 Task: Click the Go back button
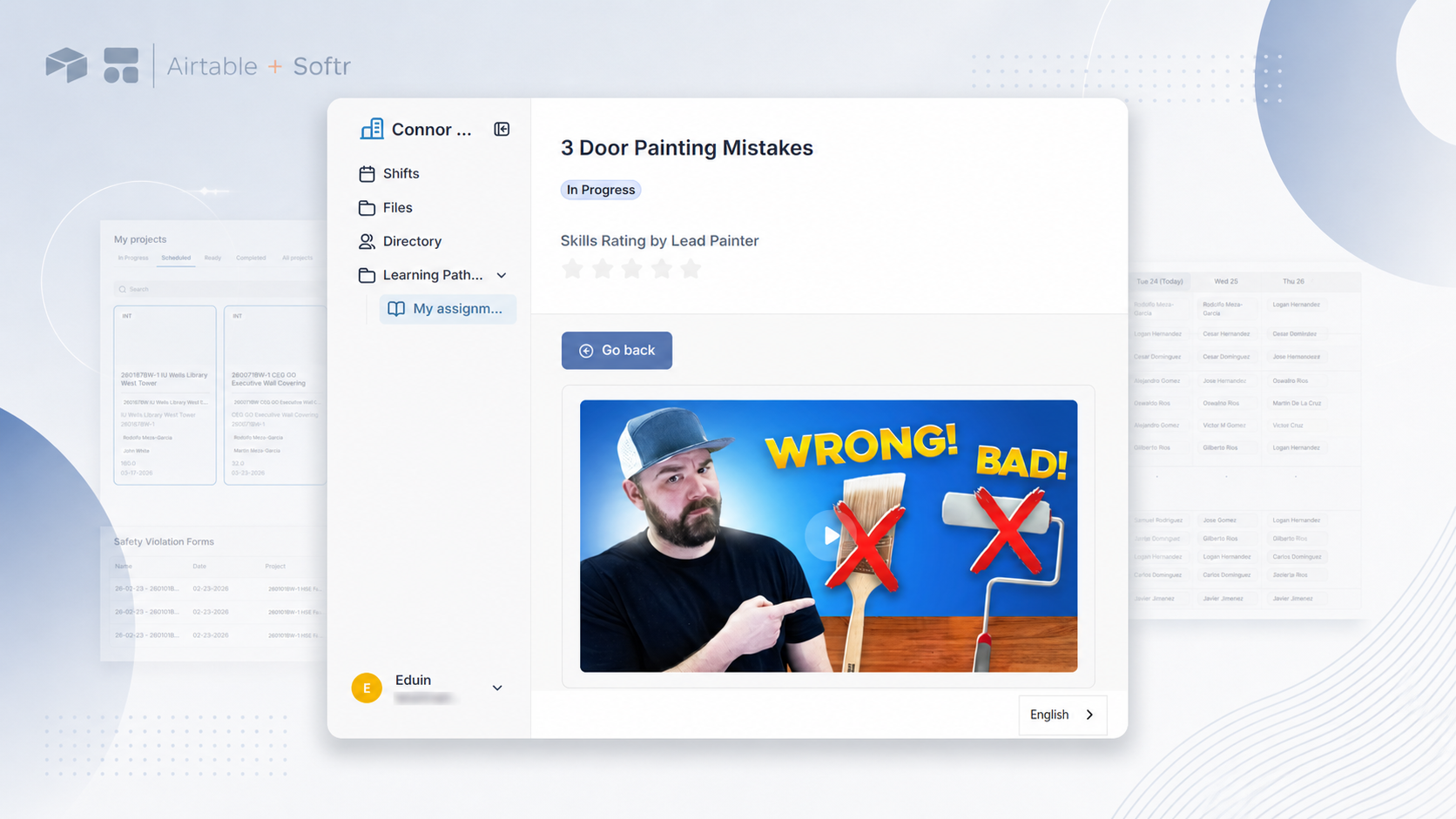coord(617,350)
